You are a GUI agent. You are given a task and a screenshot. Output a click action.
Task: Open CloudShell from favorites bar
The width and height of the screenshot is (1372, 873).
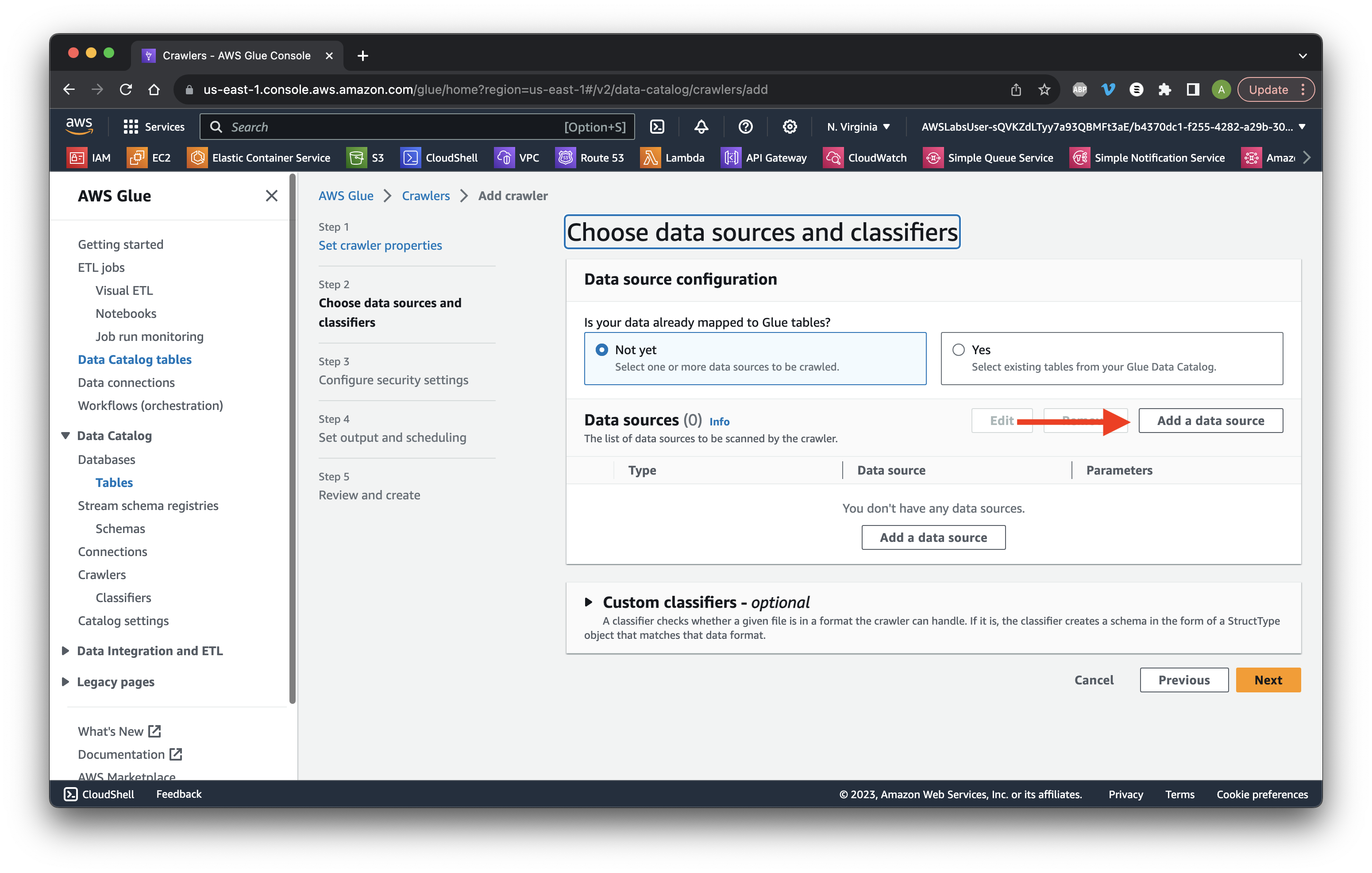(439, 158)
